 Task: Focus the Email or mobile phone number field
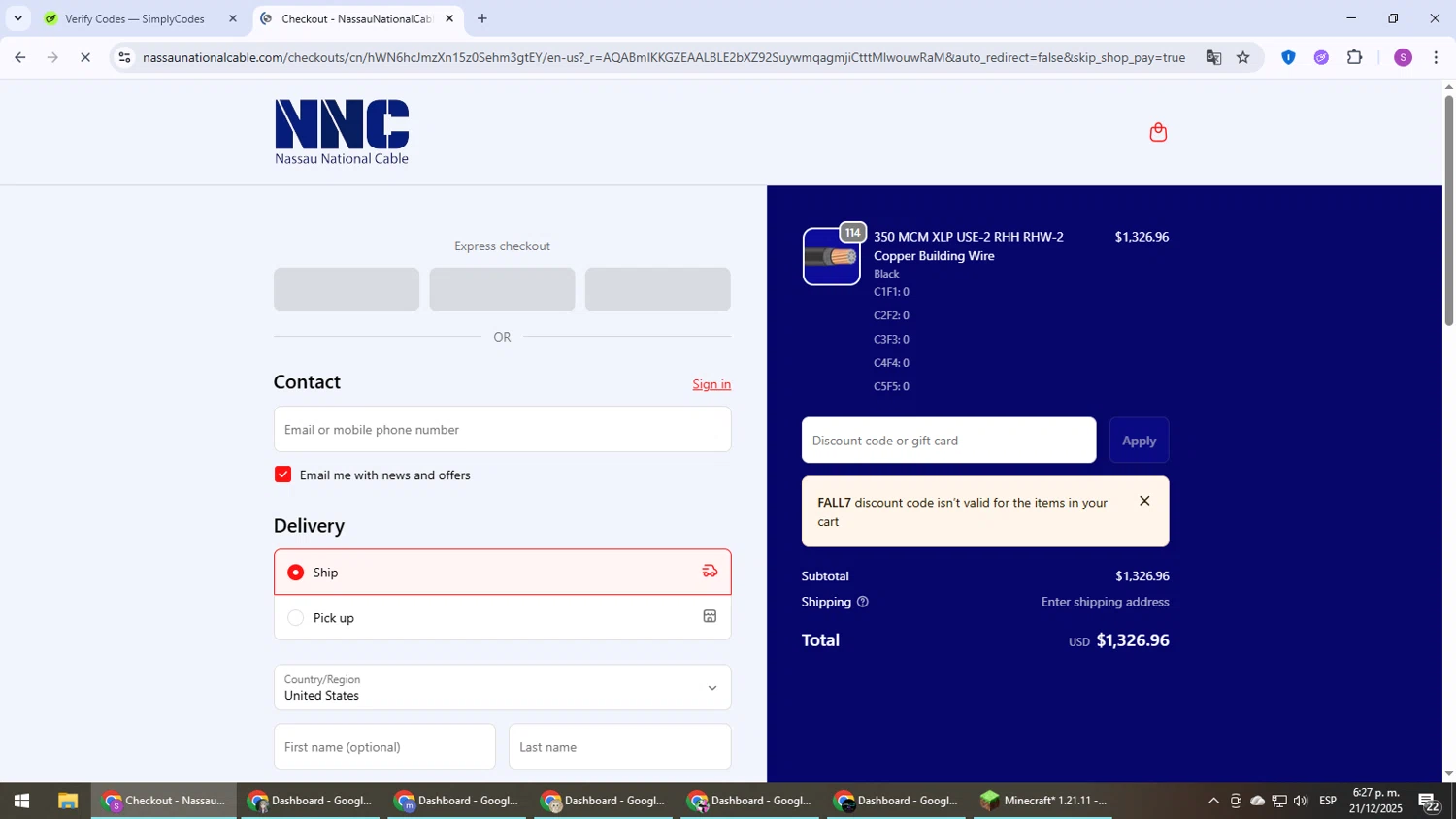(x=503, y=429)
